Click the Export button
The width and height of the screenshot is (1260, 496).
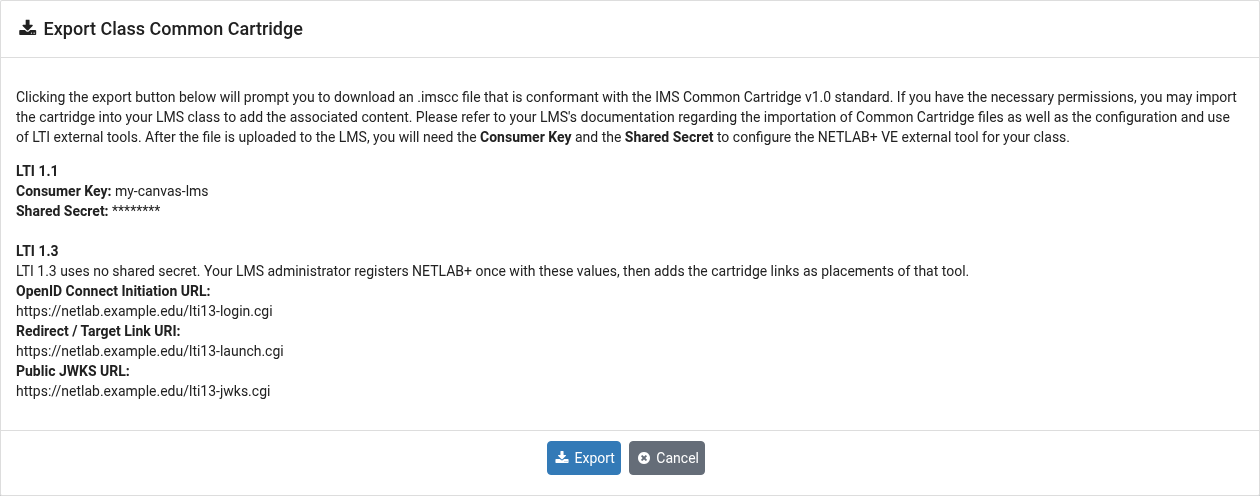click(584, 458)
